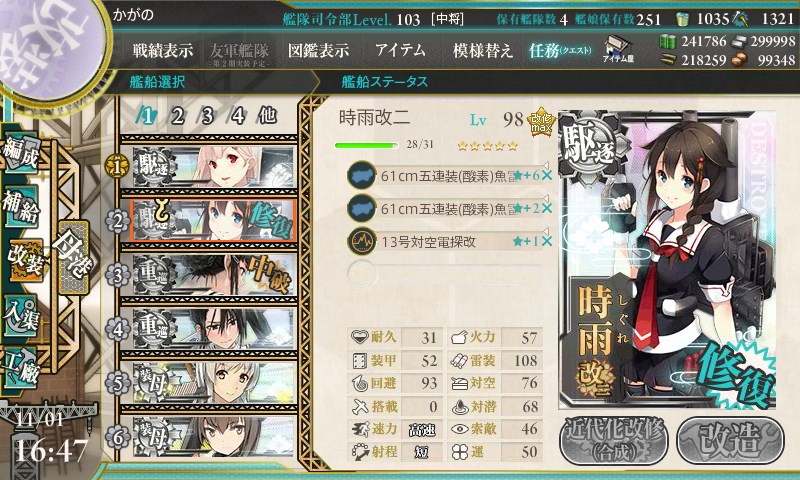
Task: Return to 母港 home port button
Action: click(73, 257)
